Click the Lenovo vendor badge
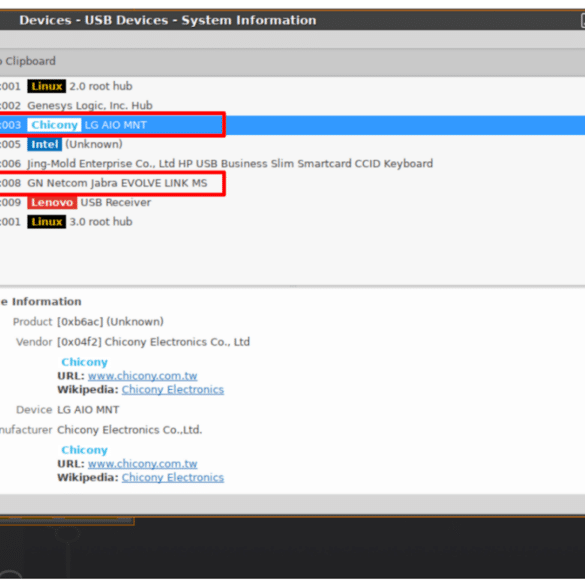The image size is (585, 585). click(52, 203)
